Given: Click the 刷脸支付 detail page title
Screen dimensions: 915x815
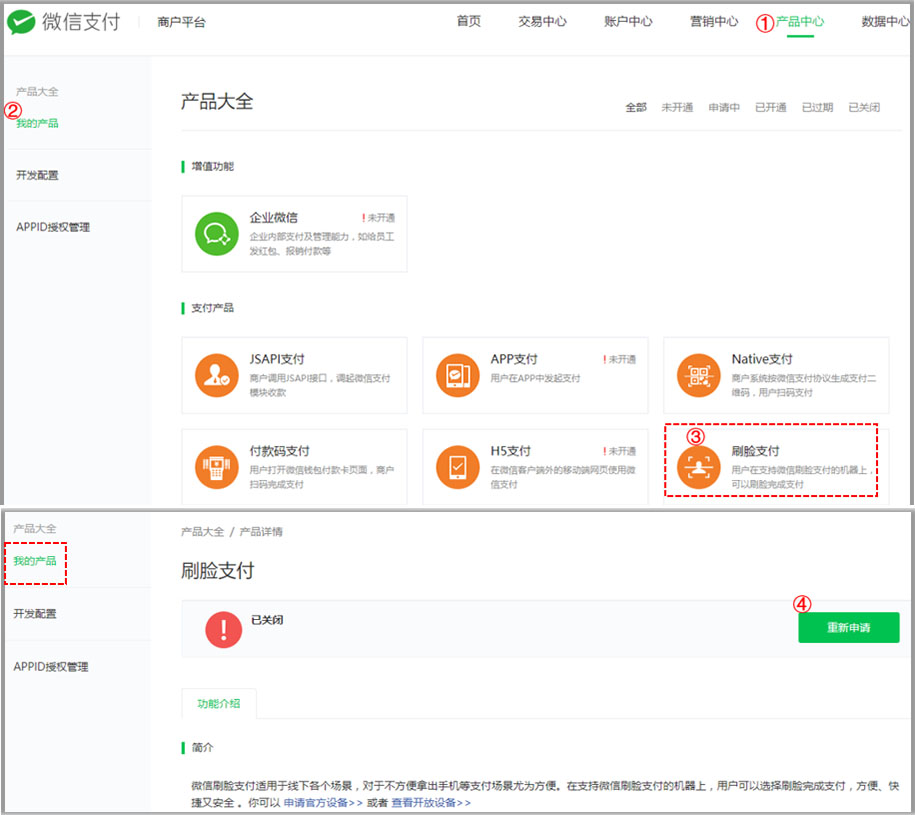Looking at the screenshot, I should 218,571.
